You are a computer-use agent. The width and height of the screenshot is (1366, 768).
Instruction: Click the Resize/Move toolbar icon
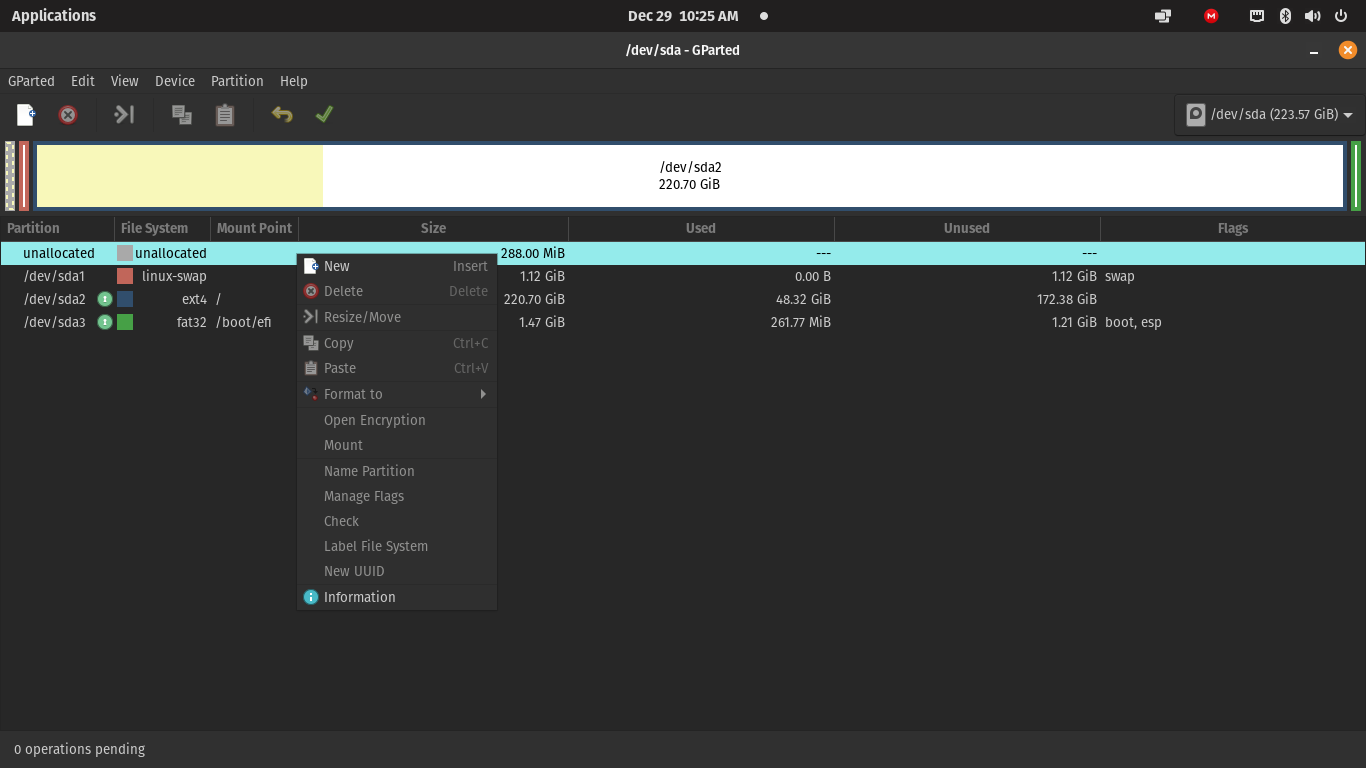coord(124,115)
